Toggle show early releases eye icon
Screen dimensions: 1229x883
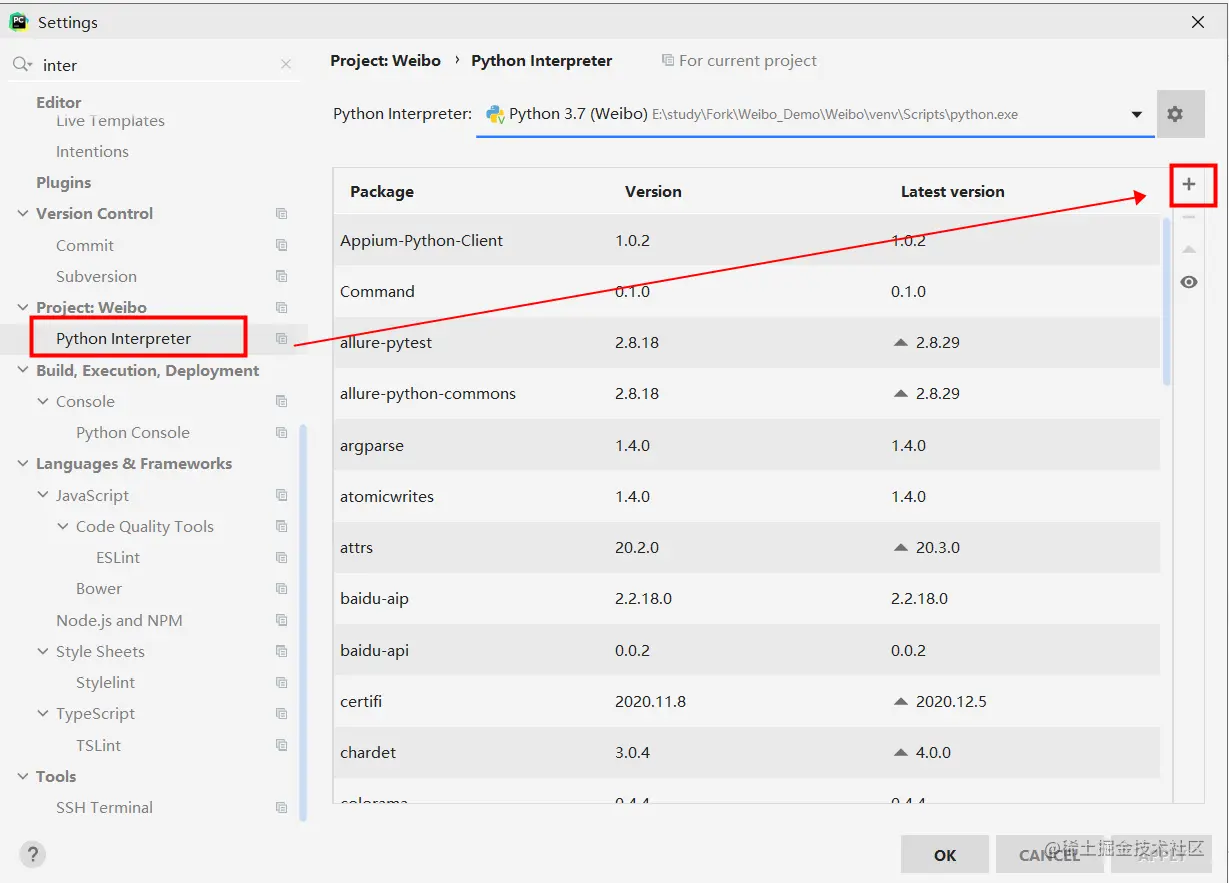[x=1189, y=282]
